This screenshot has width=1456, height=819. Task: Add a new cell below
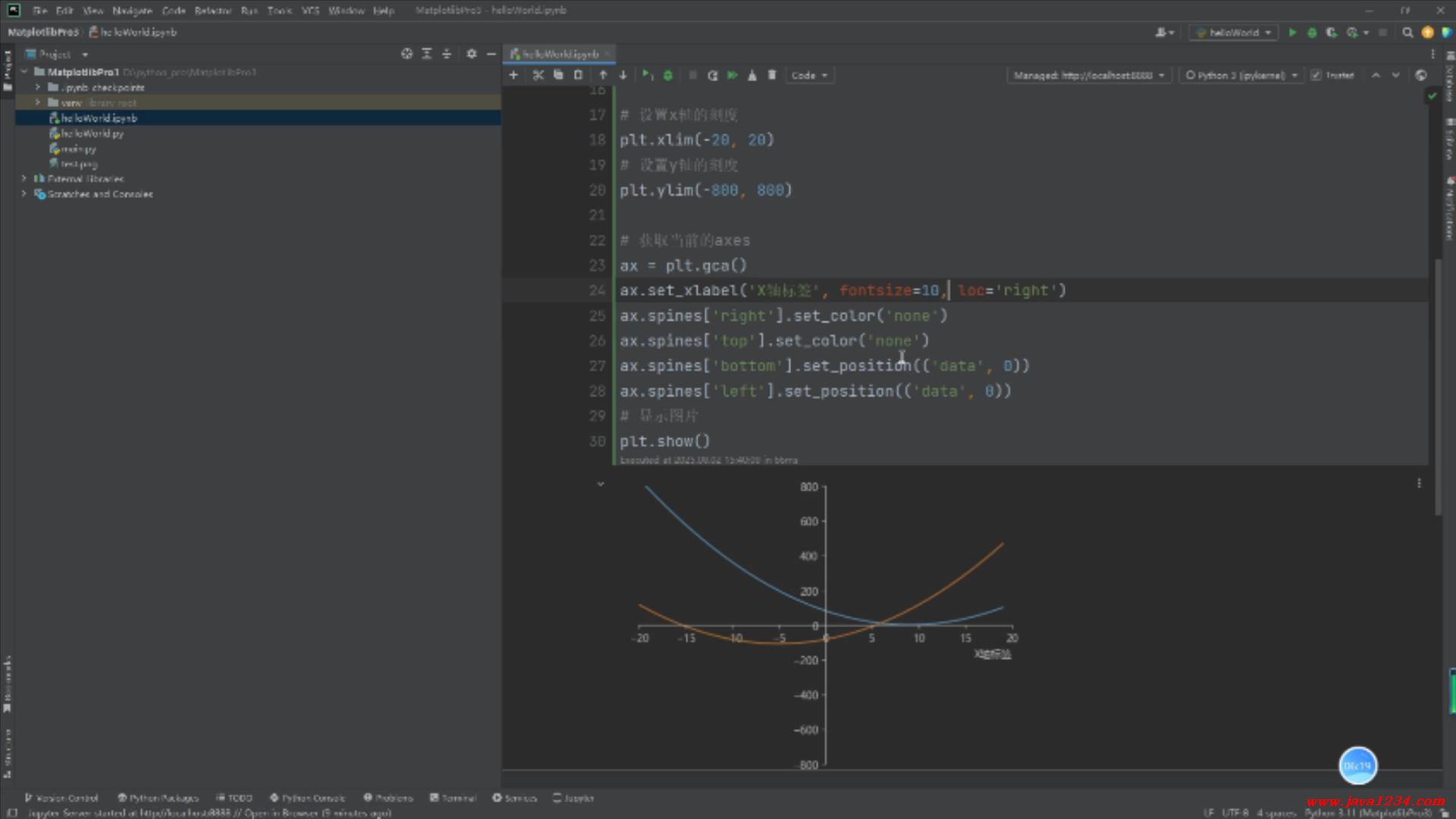[513, 75]
